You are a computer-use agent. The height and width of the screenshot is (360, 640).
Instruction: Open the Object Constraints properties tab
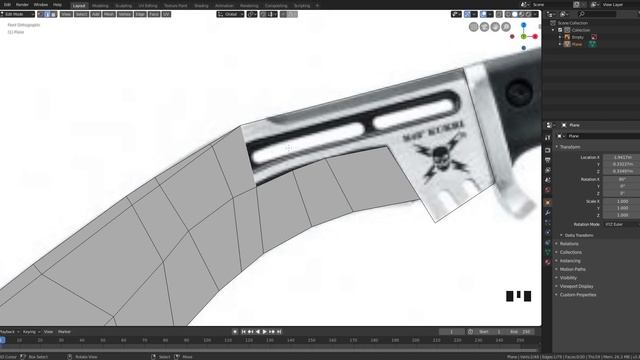548,242
